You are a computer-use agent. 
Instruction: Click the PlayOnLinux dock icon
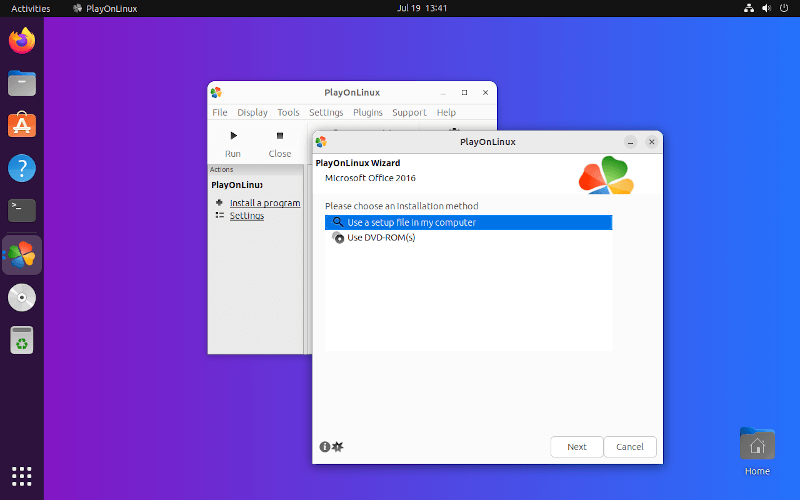pos(22,255)
